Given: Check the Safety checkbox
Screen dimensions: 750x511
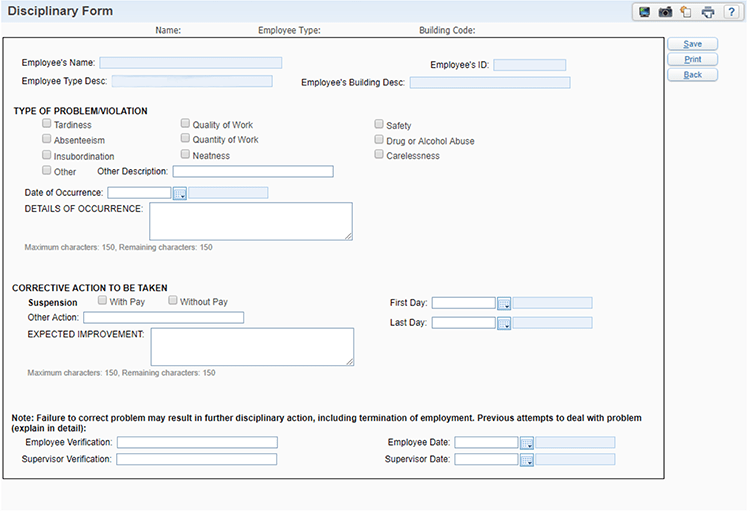Looking at the screenshot, I should pos(379,124).
